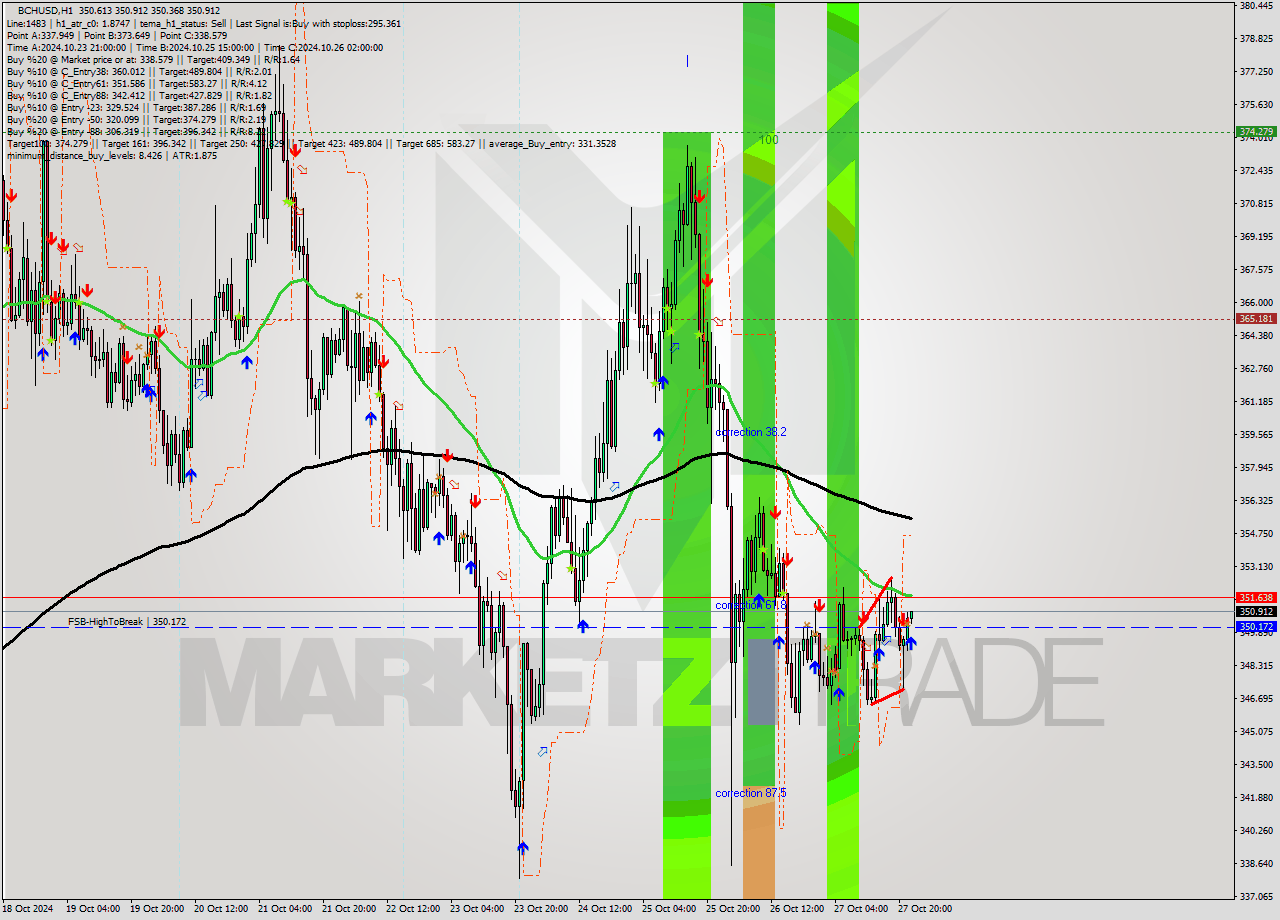1280x920 pixels.
Task: Click the 'correction 61.8' label
Action: pyautogui.click(x=751, y=605)
